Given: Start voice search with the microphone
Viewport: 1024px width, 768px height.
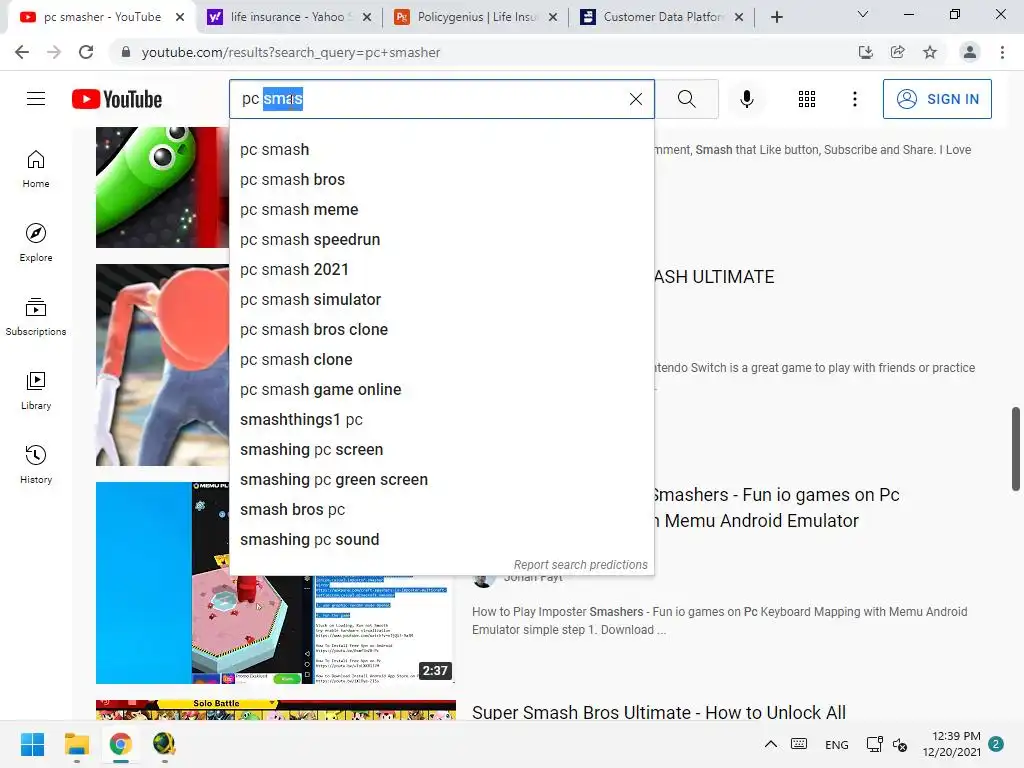Looking at the screenshot, I should 746,99.
